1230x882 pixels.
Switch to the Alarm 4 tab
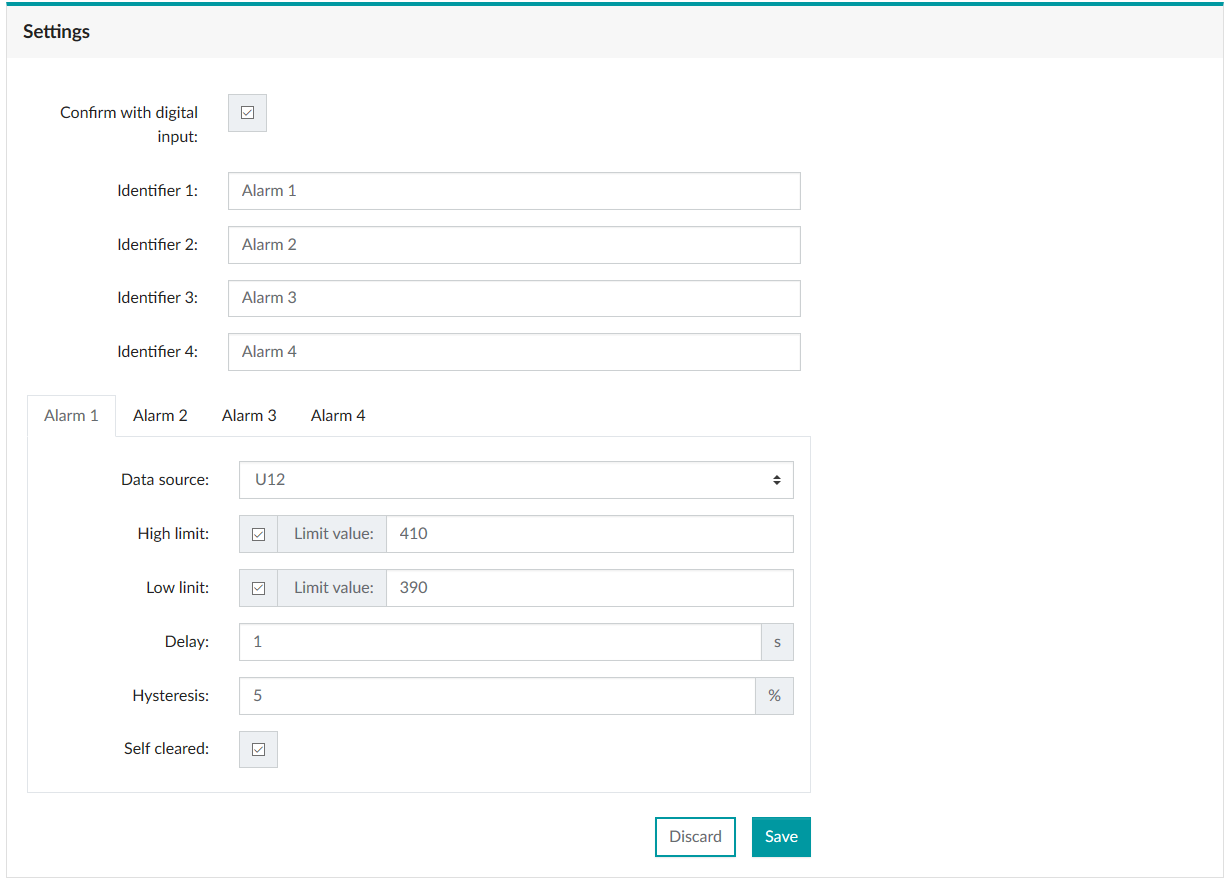click(x=338, y=415)
